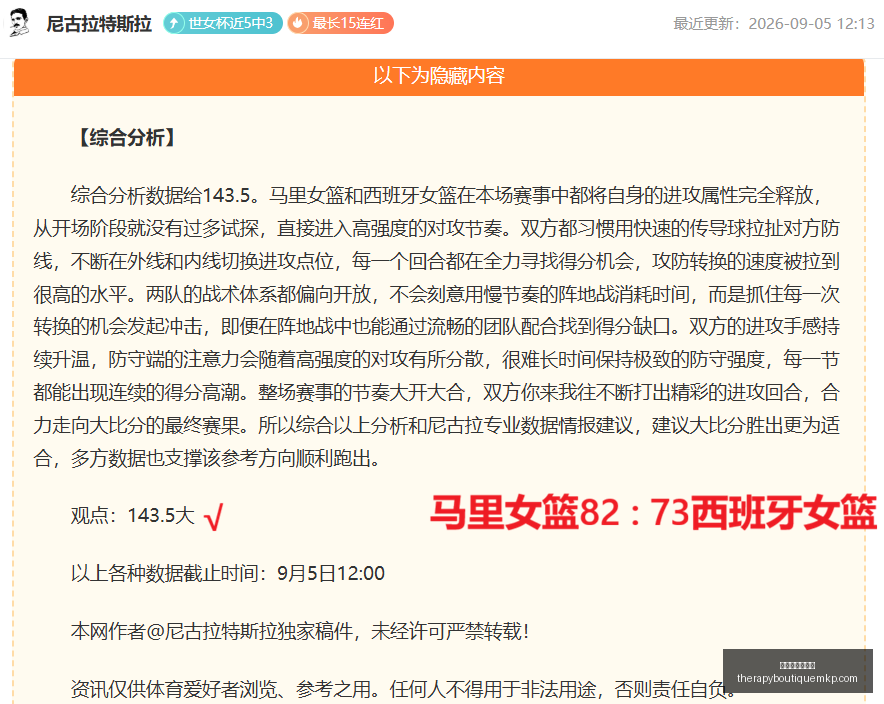This screenshot has width=884, height=704.
Task: Click the up-arrow icon in the teal badge
Action: 174,23
